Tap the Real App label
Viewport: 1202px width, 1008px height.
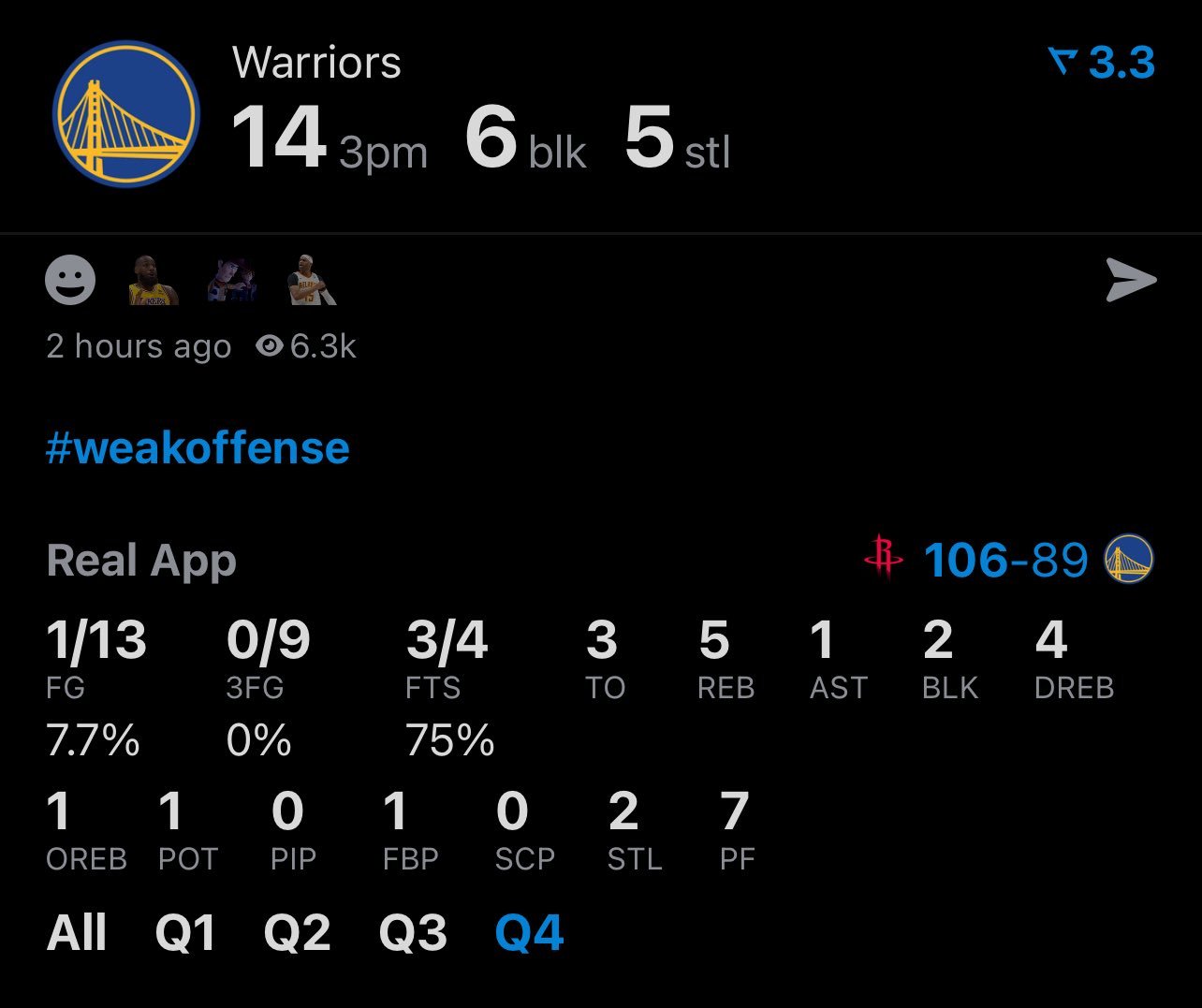pos(141,561)
